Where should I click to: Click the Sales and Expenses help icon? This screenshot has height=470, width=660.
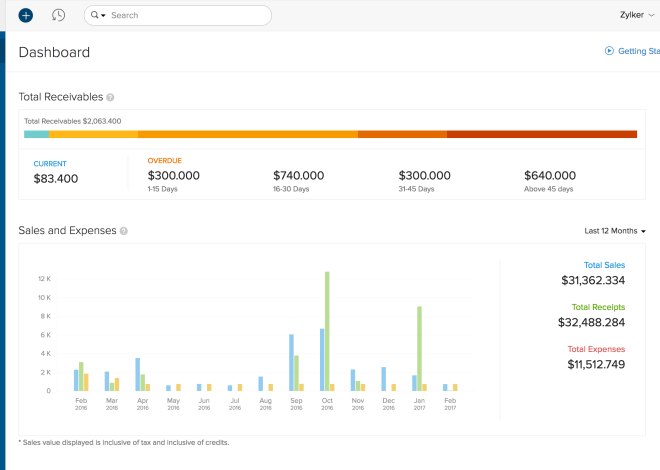tap(124, 231)
